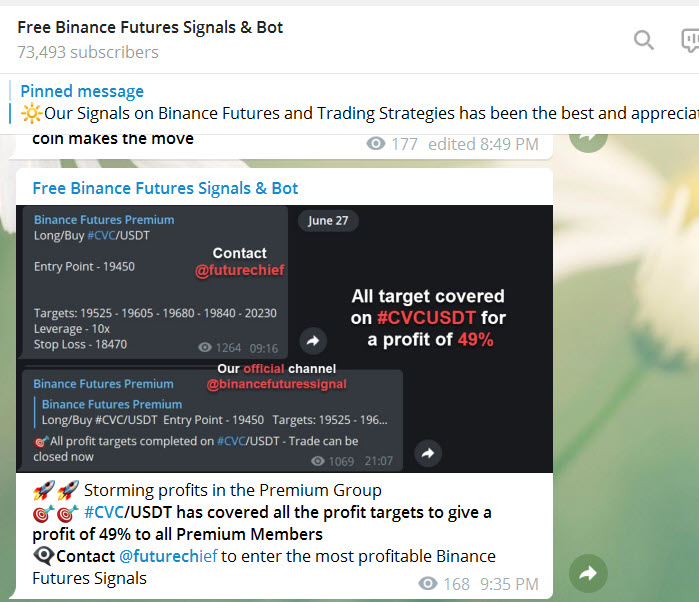Click share arrow inside upper screenshot bubble
This screenshot has height=602, width=699.
(313, 342)
